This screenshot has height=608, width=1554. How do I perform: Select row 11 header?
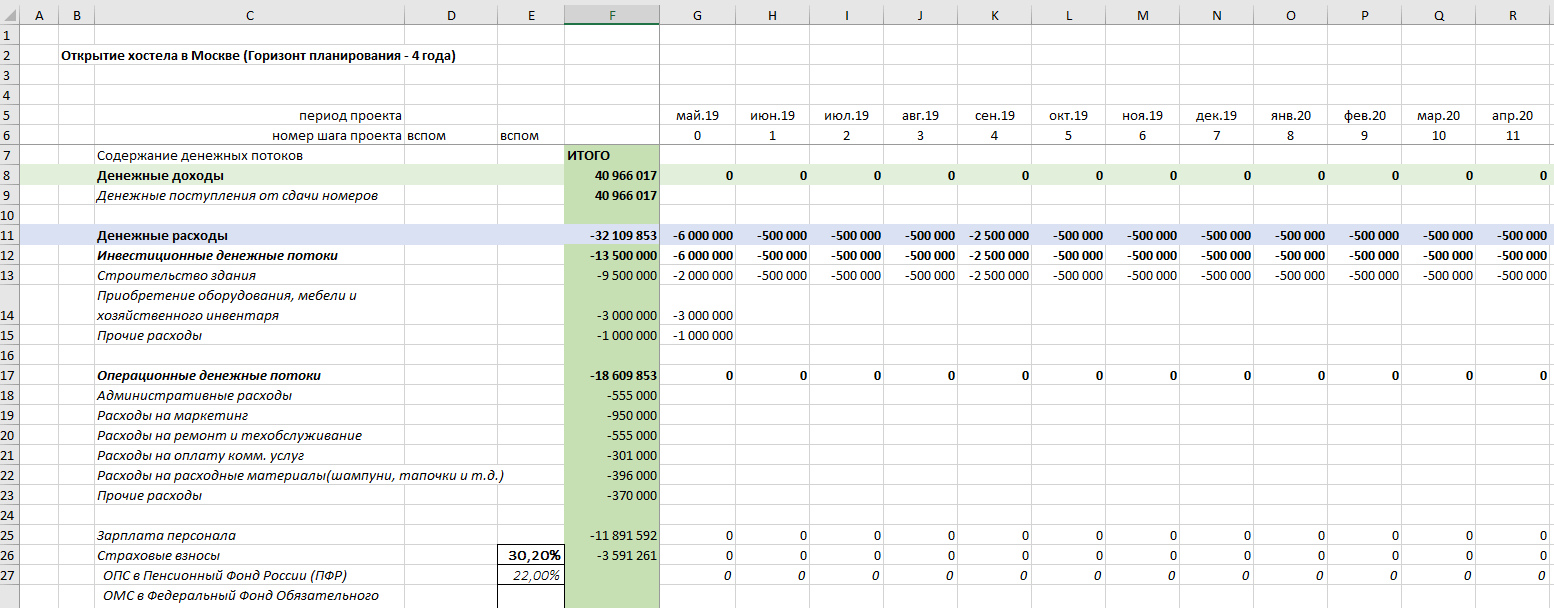tap(9, 235)
